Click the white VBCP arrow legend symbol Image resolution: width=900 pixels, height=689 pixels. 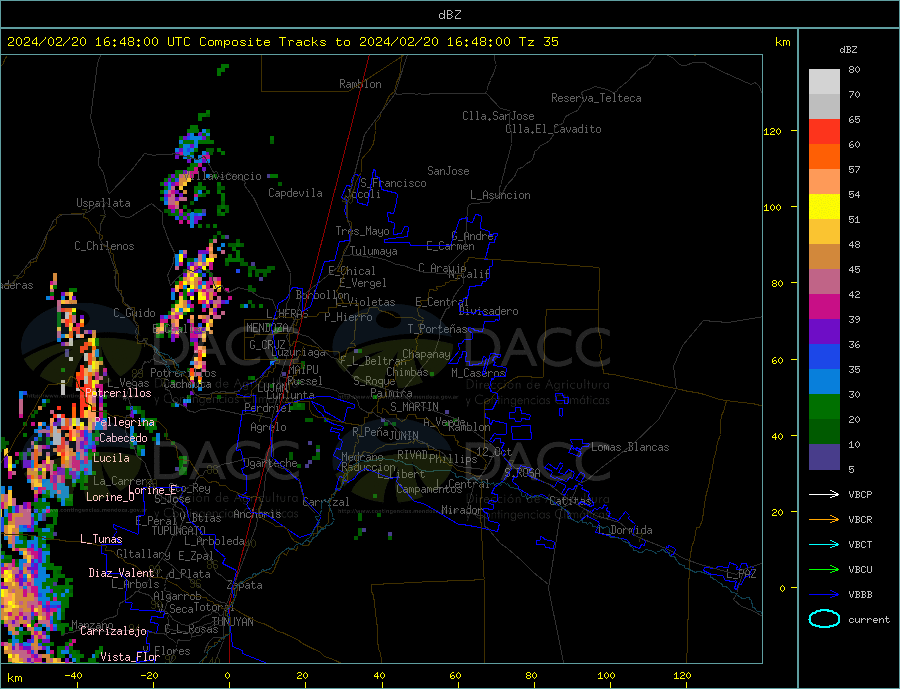coord(825,494)
